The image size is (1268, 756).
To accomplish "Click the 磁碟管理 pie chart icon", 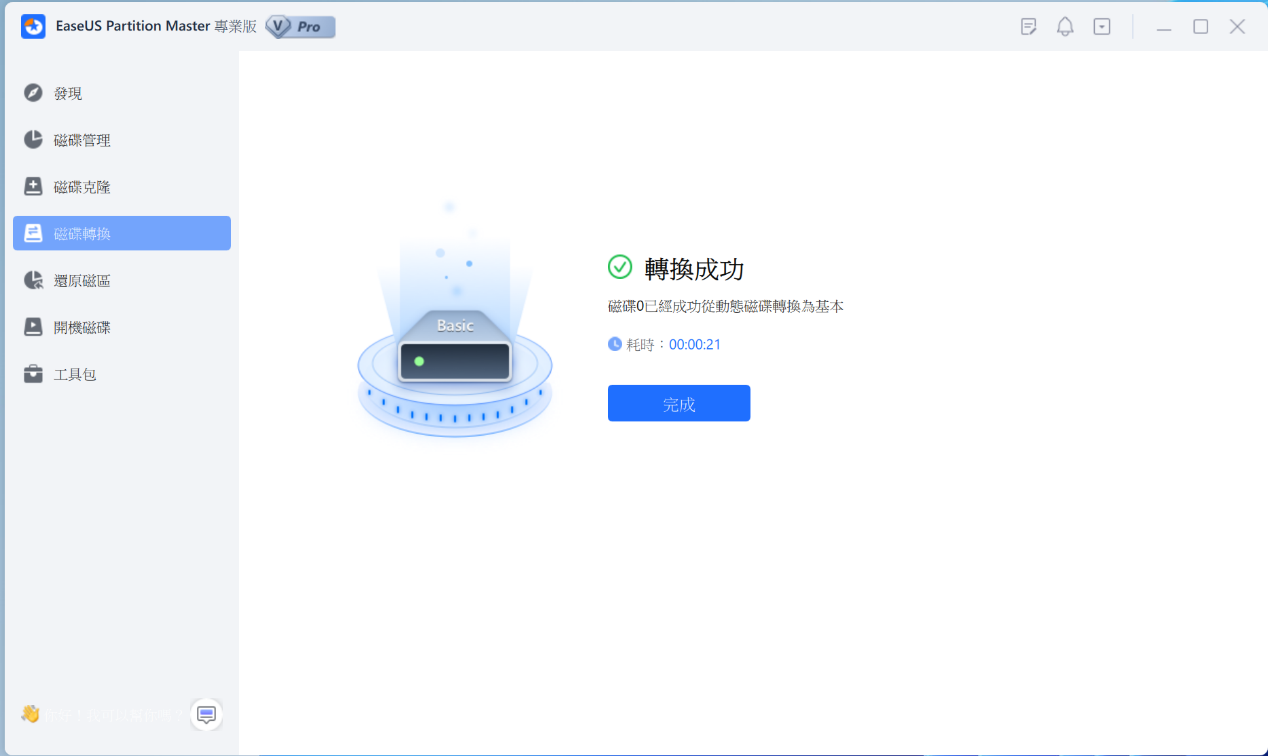I will point(34,140).
